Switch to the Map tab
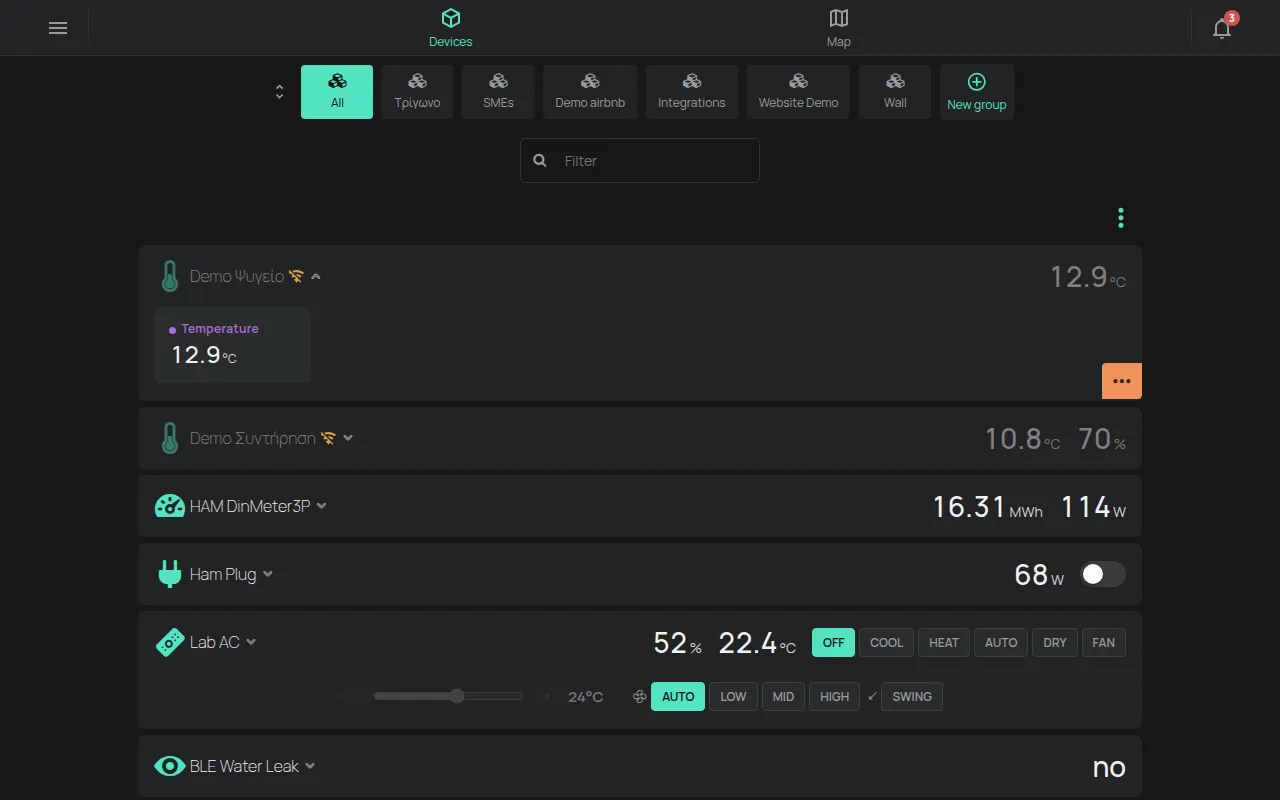Screen dimensions: 1280x800 point(839,28)
